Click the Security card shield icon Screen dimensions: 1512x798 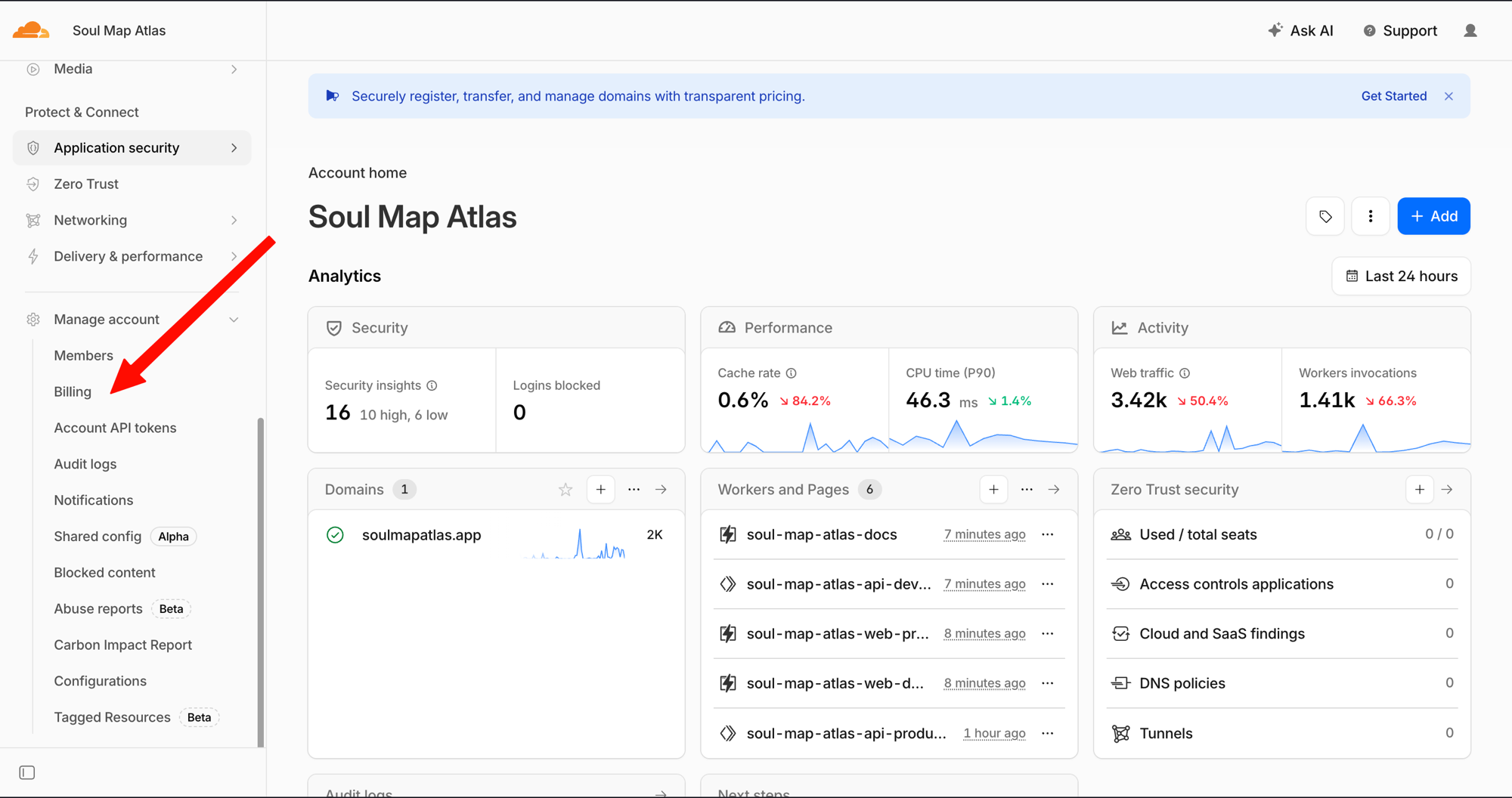tap(333, 328)
